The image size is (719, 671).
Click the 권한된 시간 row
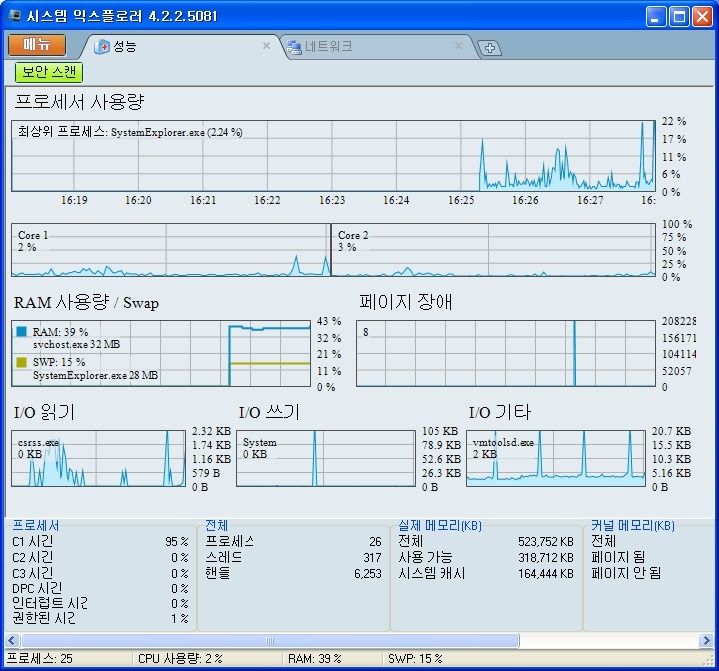click(x=100, y=618)
